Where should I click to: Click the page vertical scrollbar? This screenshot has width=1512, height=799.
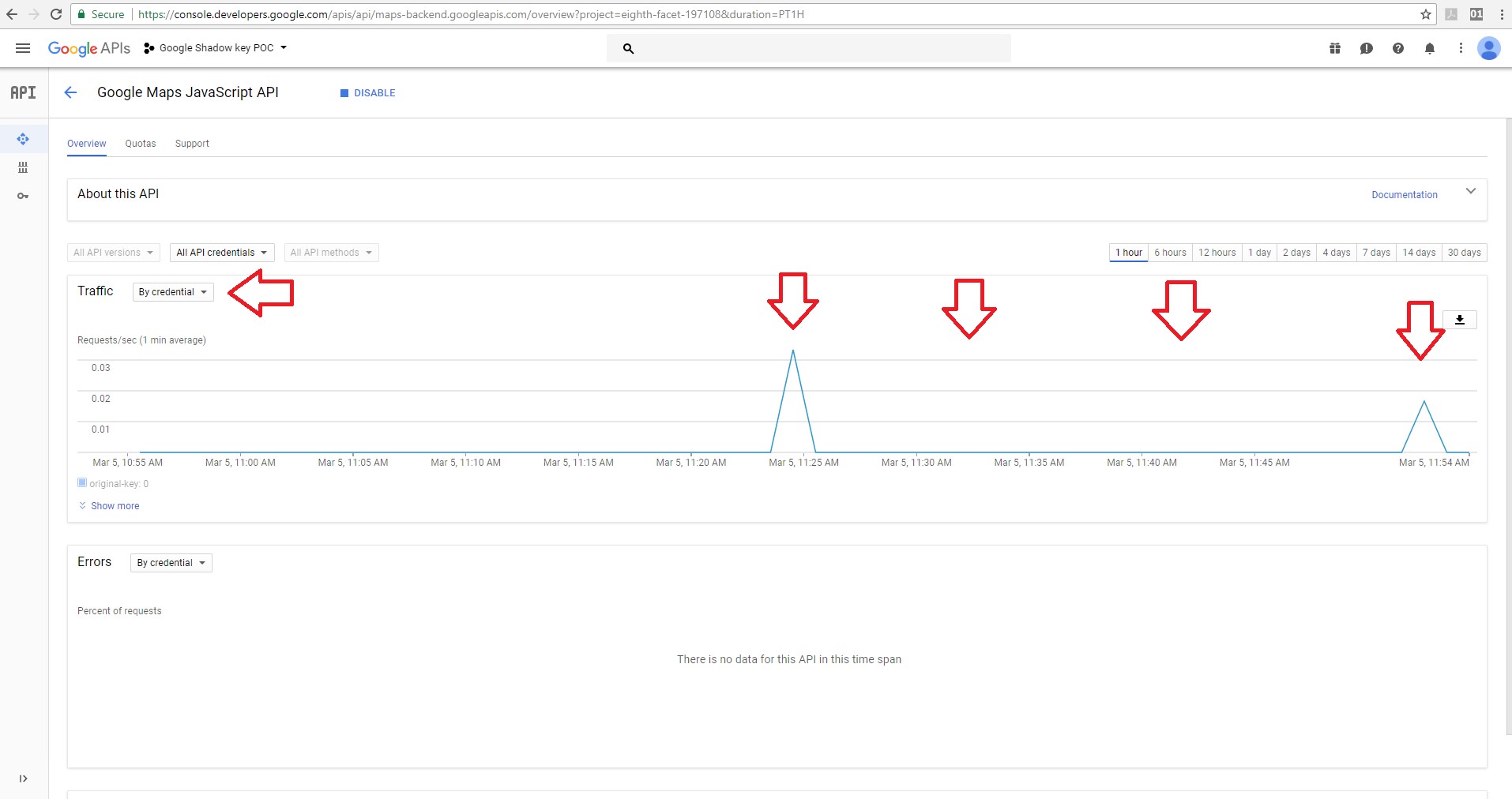pyautogui.click(x=1508, y=426)
